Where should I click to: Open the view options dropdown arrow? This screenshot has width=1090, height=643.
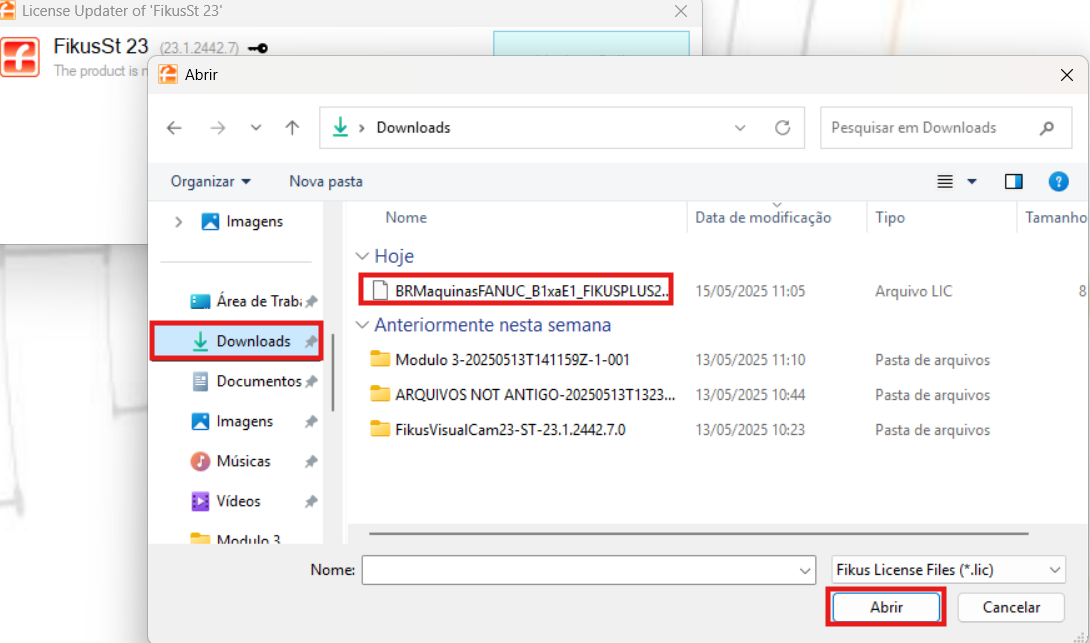[x=972, y=181]
